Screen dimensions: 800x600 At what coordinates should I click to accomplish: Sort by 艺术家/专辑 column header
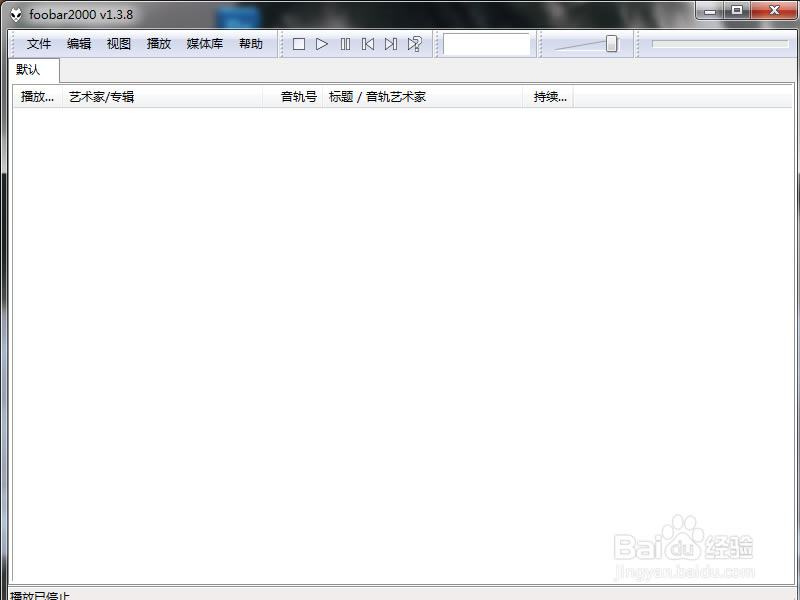tap(162, 96)
